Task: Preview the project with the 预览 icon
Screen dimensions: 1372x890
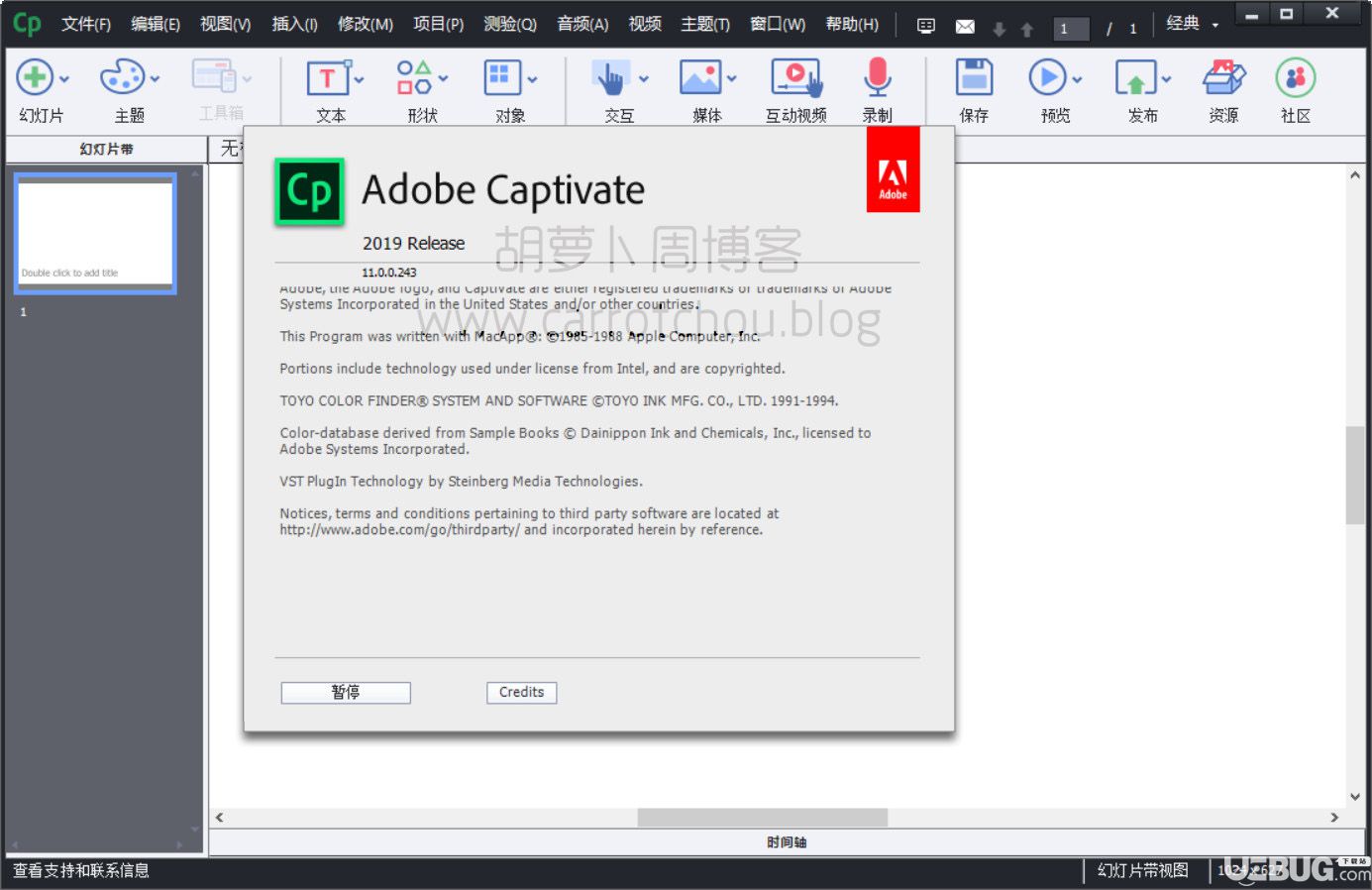Action: click(1047, 77)
